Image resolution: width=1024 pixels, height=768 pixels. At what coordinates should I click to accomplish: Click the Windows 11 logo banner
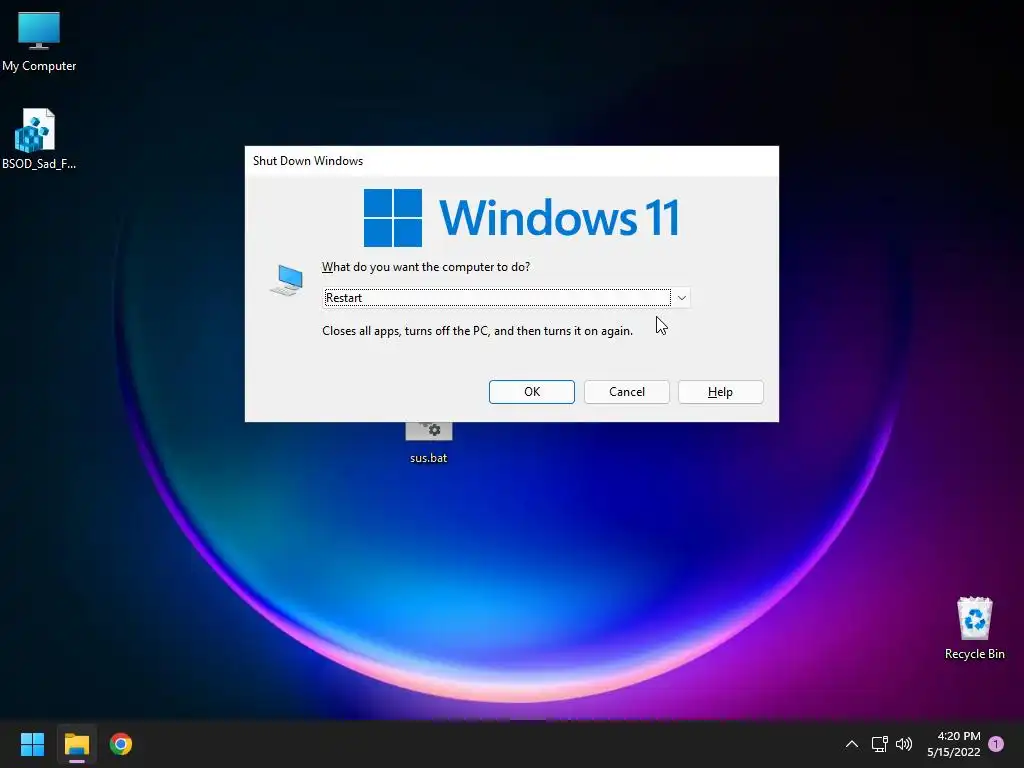(521, 217)
